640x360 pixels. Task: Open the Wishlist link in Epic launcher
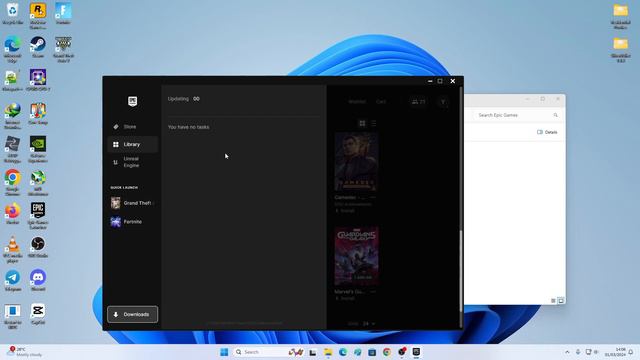tap(357, 102)
